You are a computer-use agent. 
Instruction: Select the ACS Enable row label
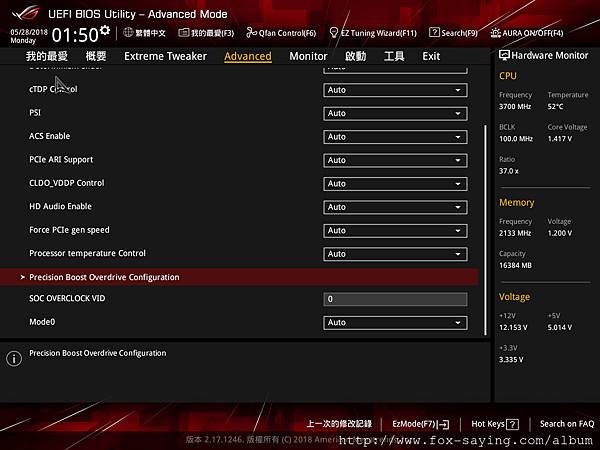pos(50,136)
